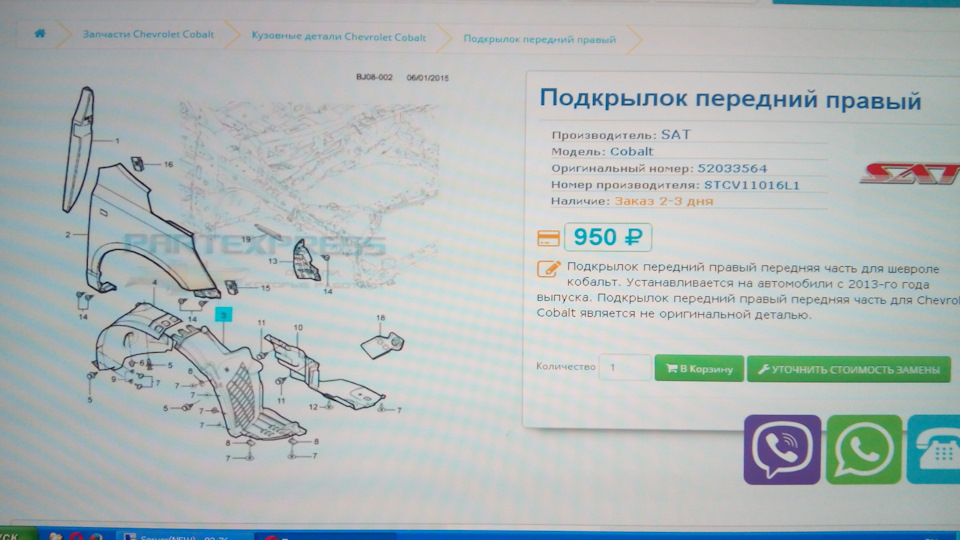Click the page title Подкрылок передний правый
The image size is (960, 540).
730,99
